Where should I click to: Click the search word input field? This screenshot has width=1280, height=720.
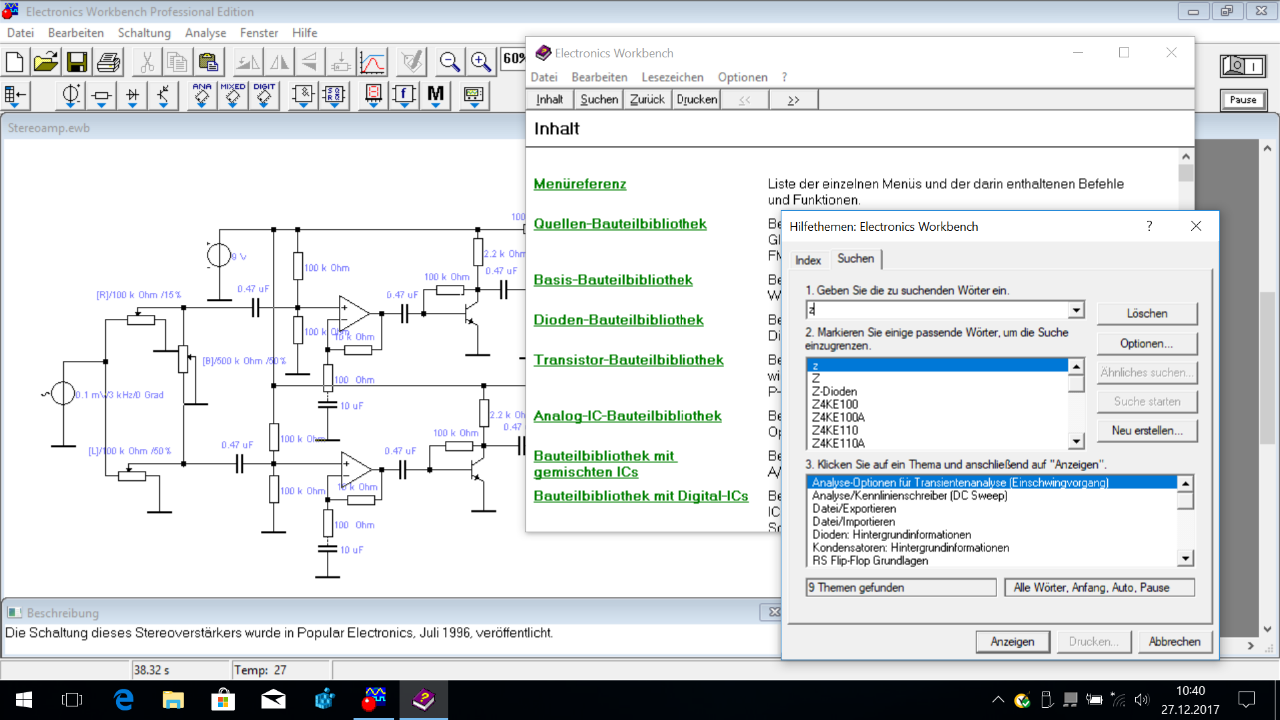[937, 311]
